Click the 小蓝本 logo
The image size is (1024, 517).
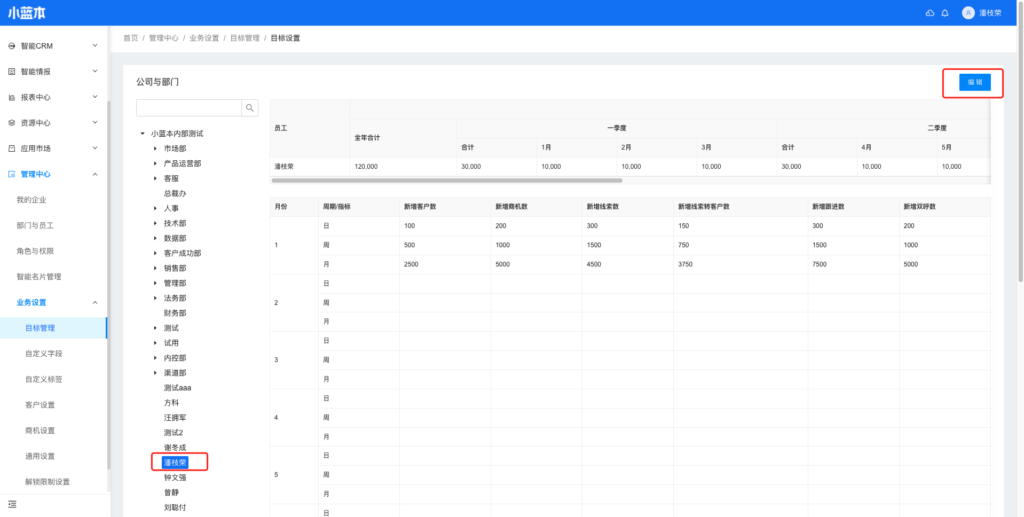coord(27,13)
